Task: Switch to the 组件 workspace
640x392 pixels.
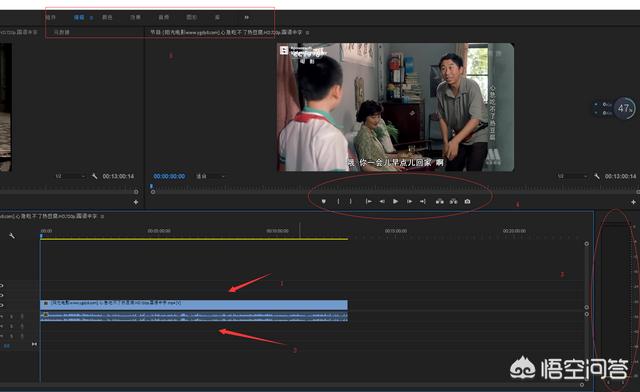Action: tap(51, 17)
